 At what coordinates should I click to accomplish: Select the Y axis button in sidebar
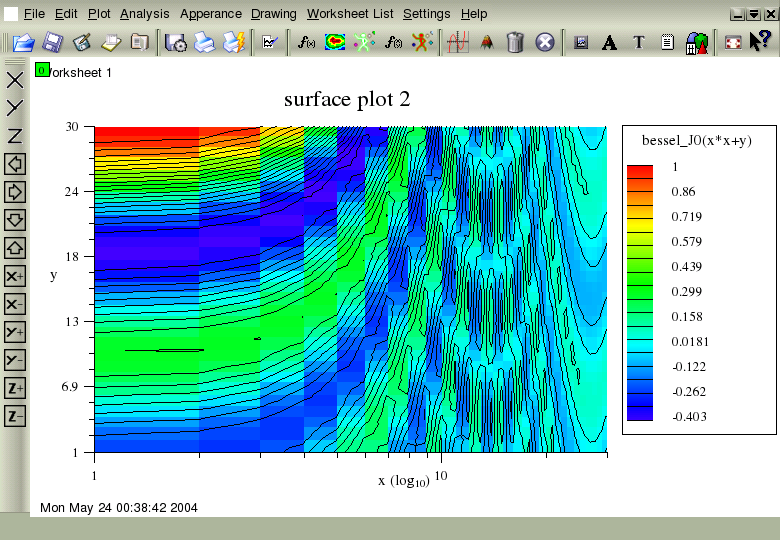click(x=15, y=108)
